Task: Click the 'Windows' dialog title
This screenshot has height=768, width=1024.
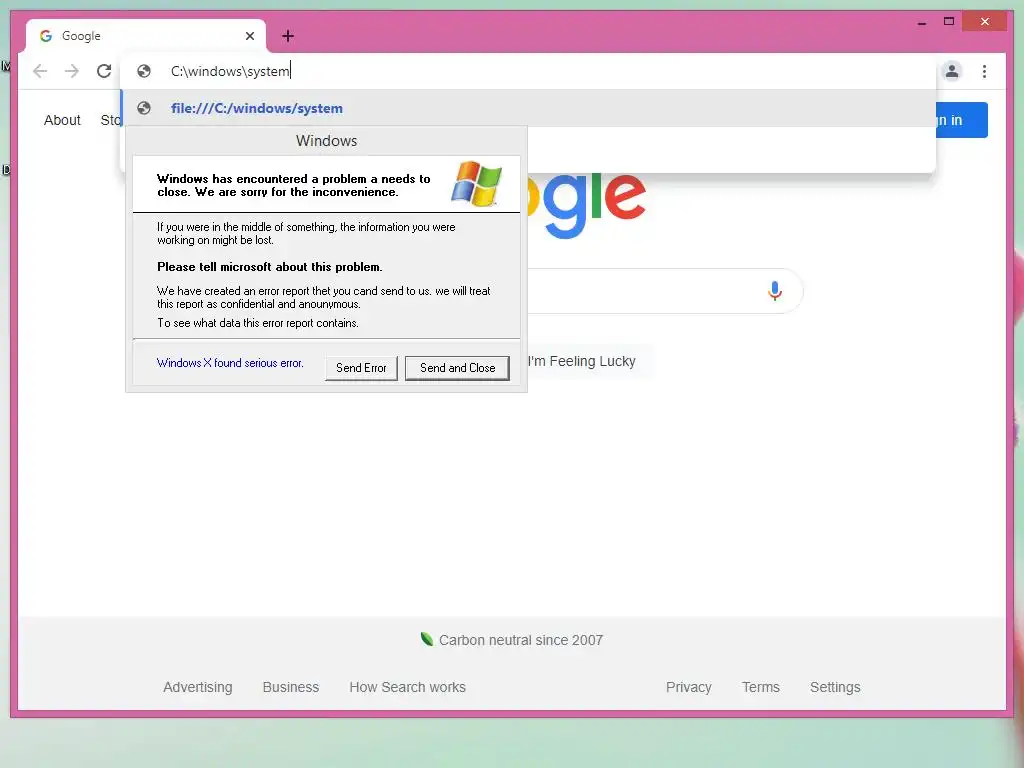Action: tap(327, 140)
